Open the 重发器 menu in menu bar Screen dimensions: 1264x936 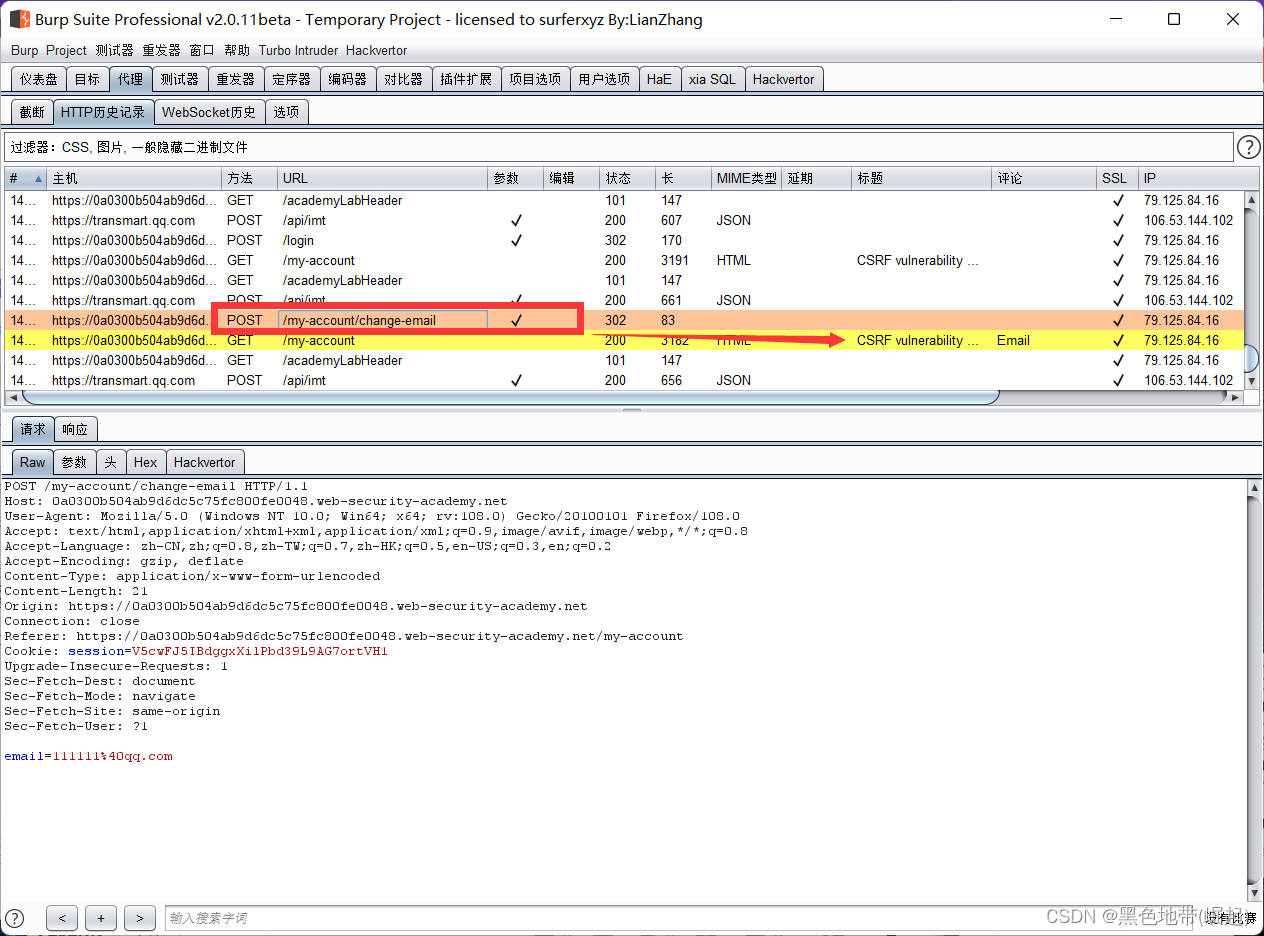click(x=161, y=50)
